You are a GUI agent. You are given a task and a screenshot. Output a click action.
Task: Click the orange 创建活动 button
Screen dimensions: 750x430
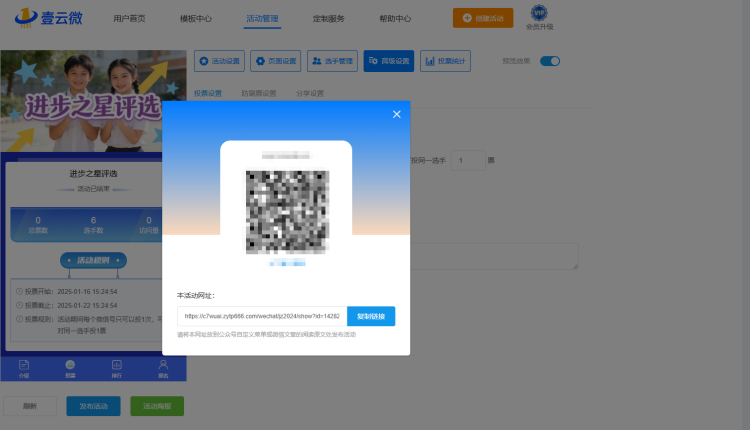483,18
